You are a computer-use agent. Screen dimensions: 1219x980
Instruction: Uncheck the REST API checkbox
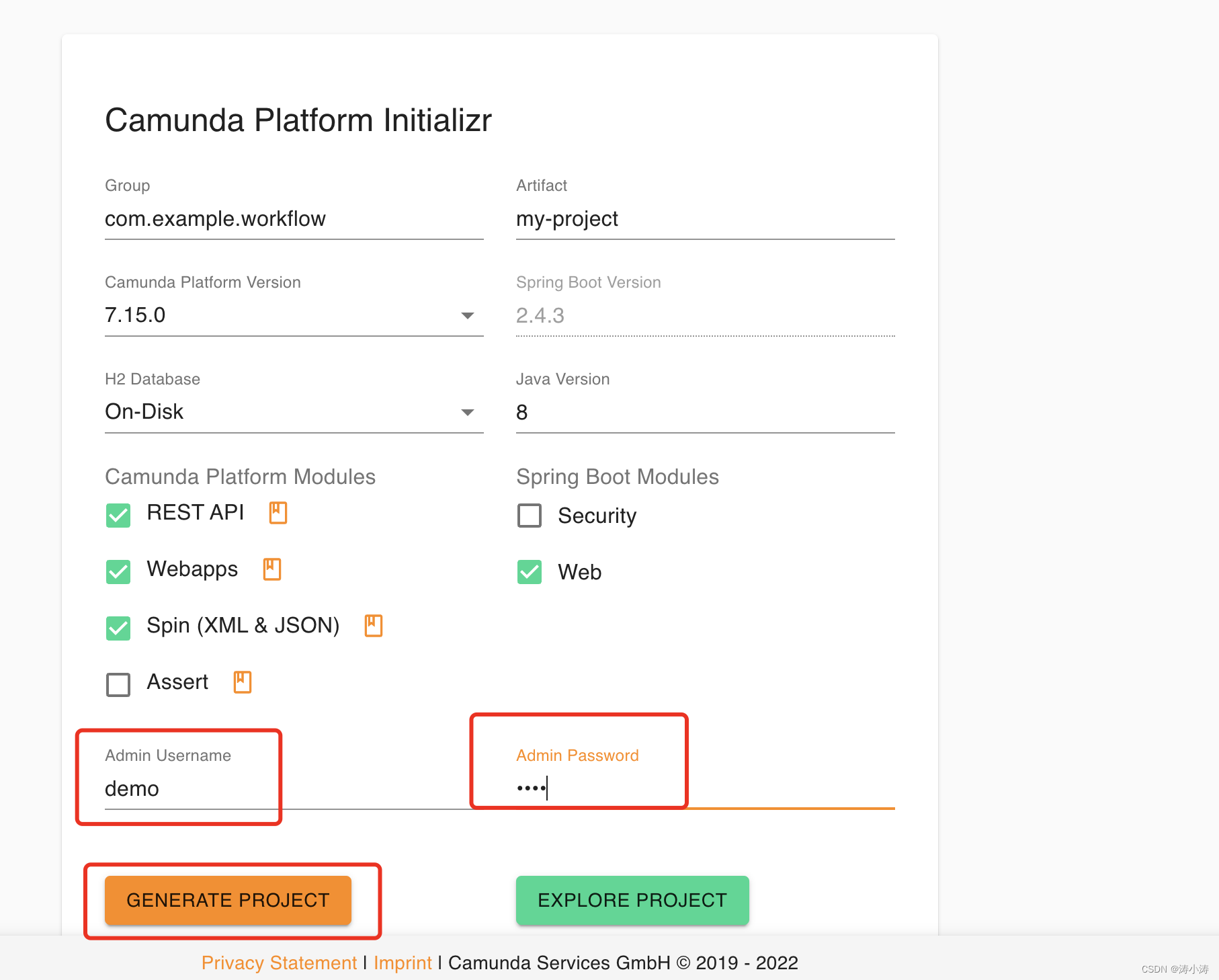pyautogui.click(x=118, y=516)
